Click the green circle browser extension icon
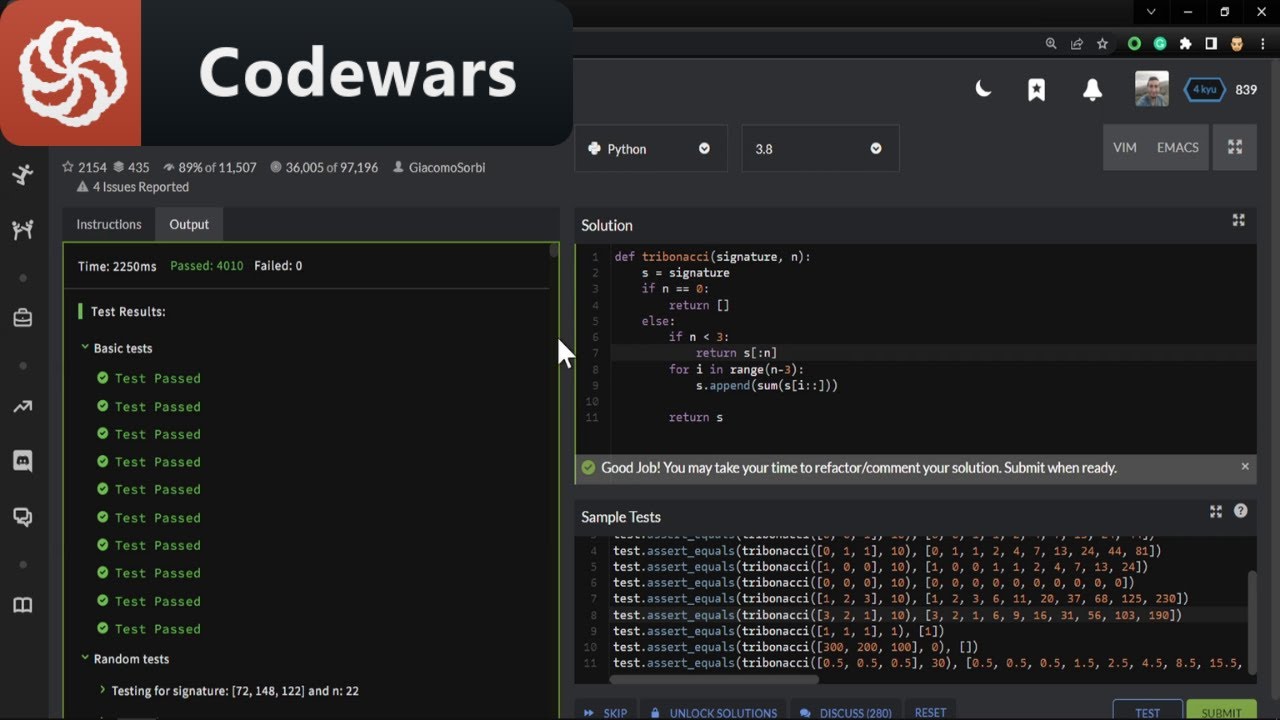The width and height of the screenshot is (1280, 720). (1134, 44)
